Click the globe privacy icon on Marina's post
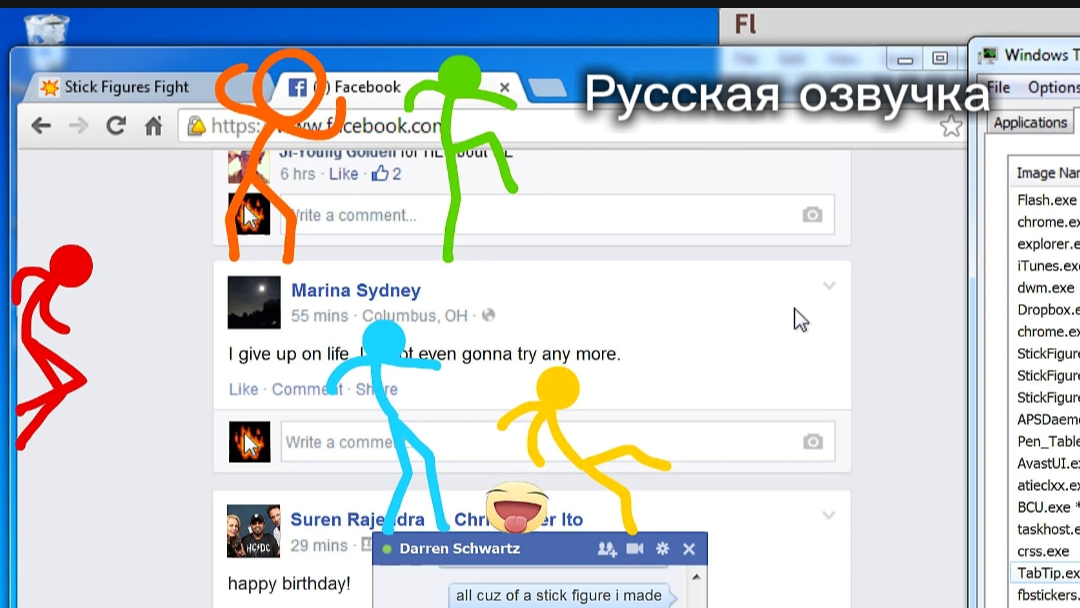 (x=488, y=315)
